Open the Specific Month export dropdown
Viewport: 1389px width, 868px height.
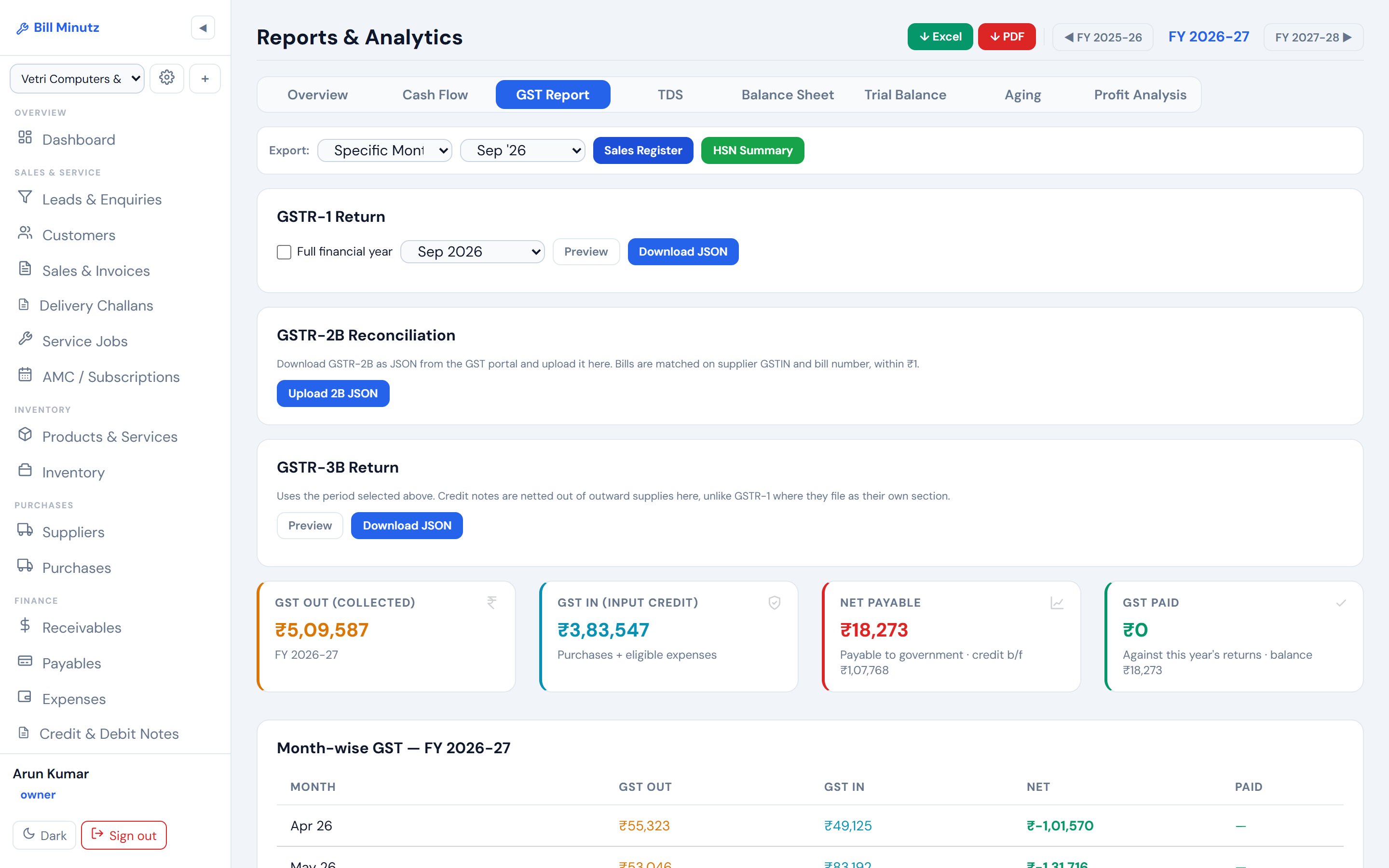click(x=384, y=150)
